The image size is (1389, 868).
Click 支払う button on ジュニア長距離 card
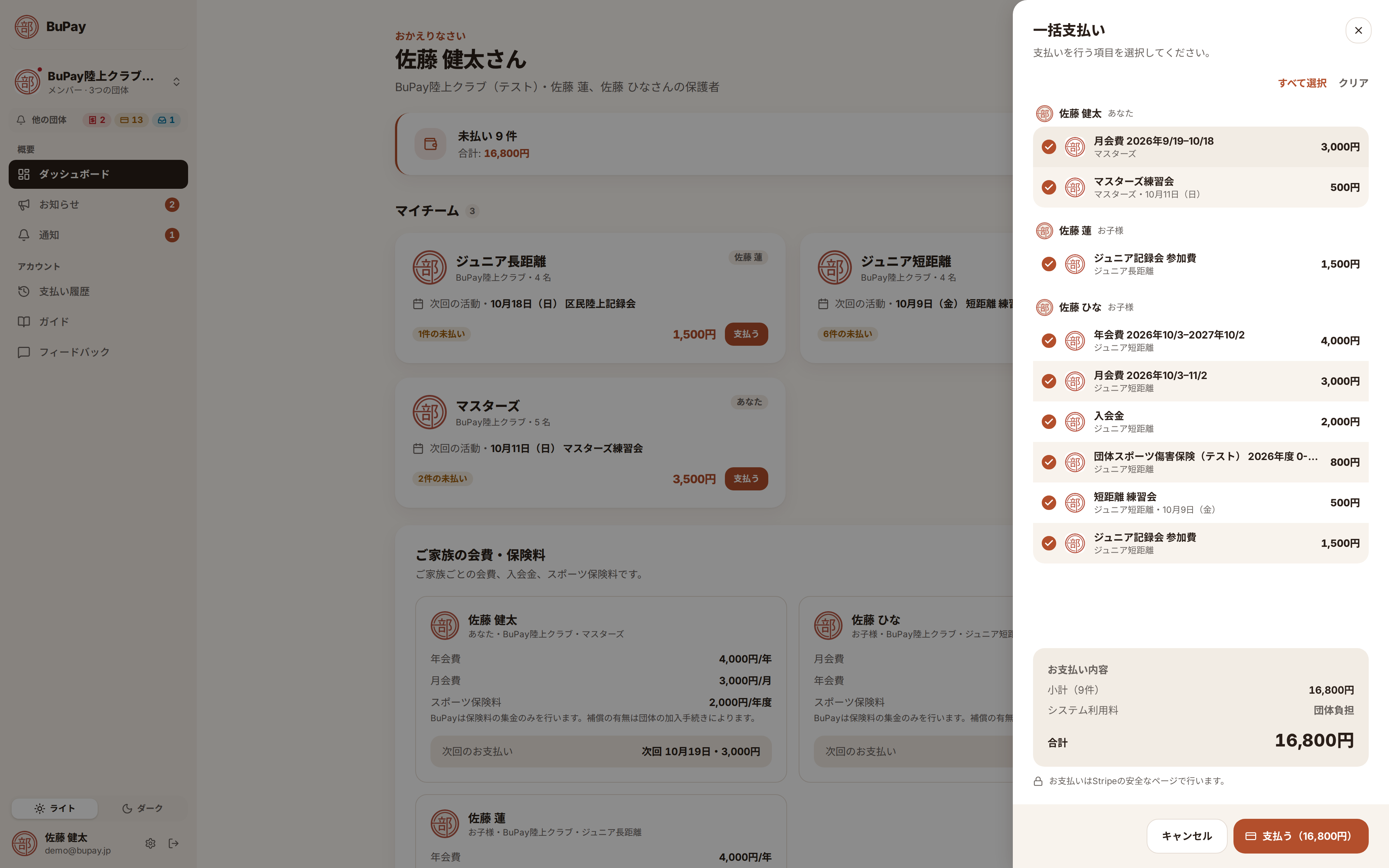tap(746, 334)
